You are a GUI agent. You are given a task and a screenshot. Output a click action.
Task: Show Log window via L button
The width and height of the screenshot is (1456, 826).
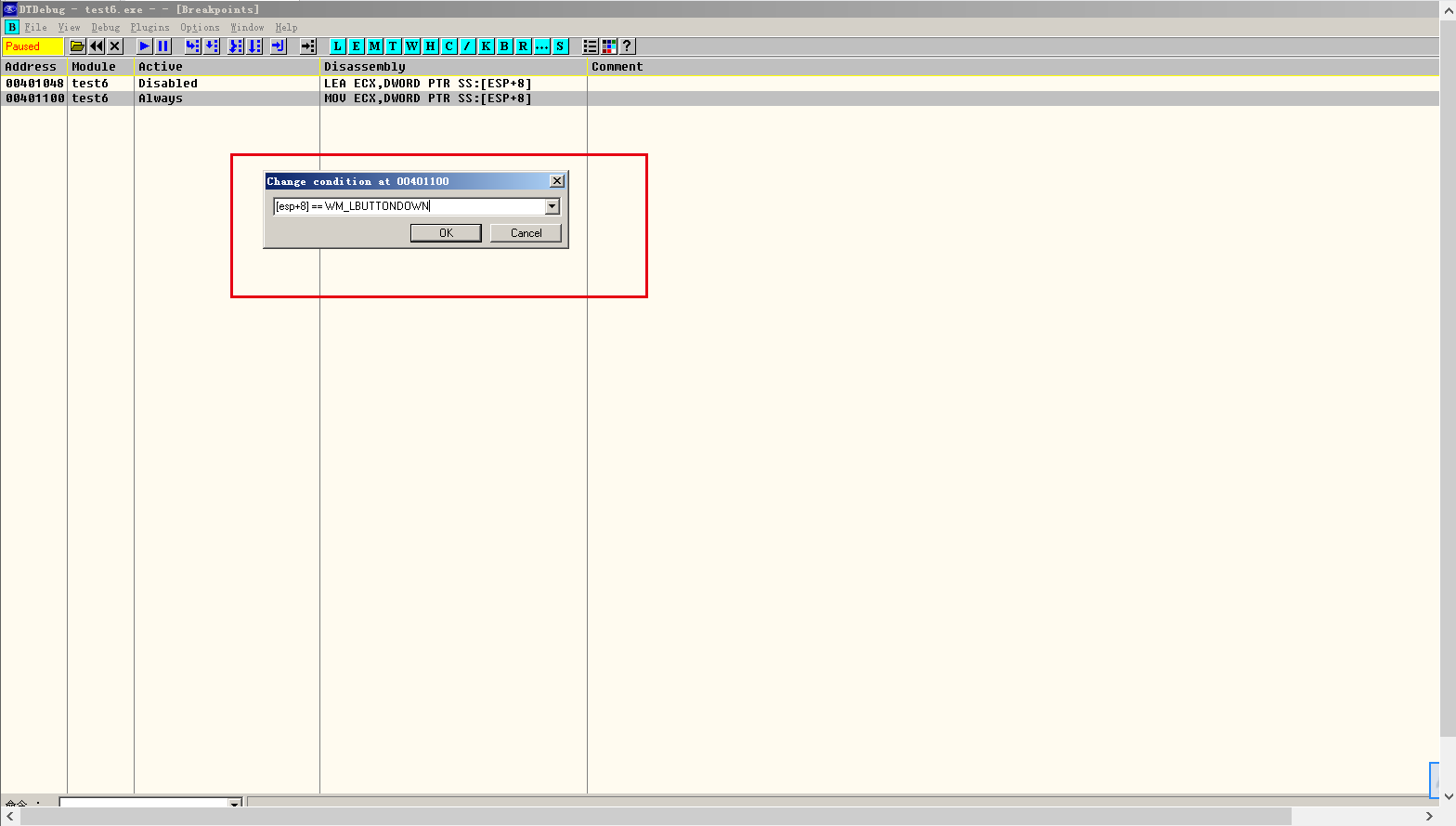(338, 46)
